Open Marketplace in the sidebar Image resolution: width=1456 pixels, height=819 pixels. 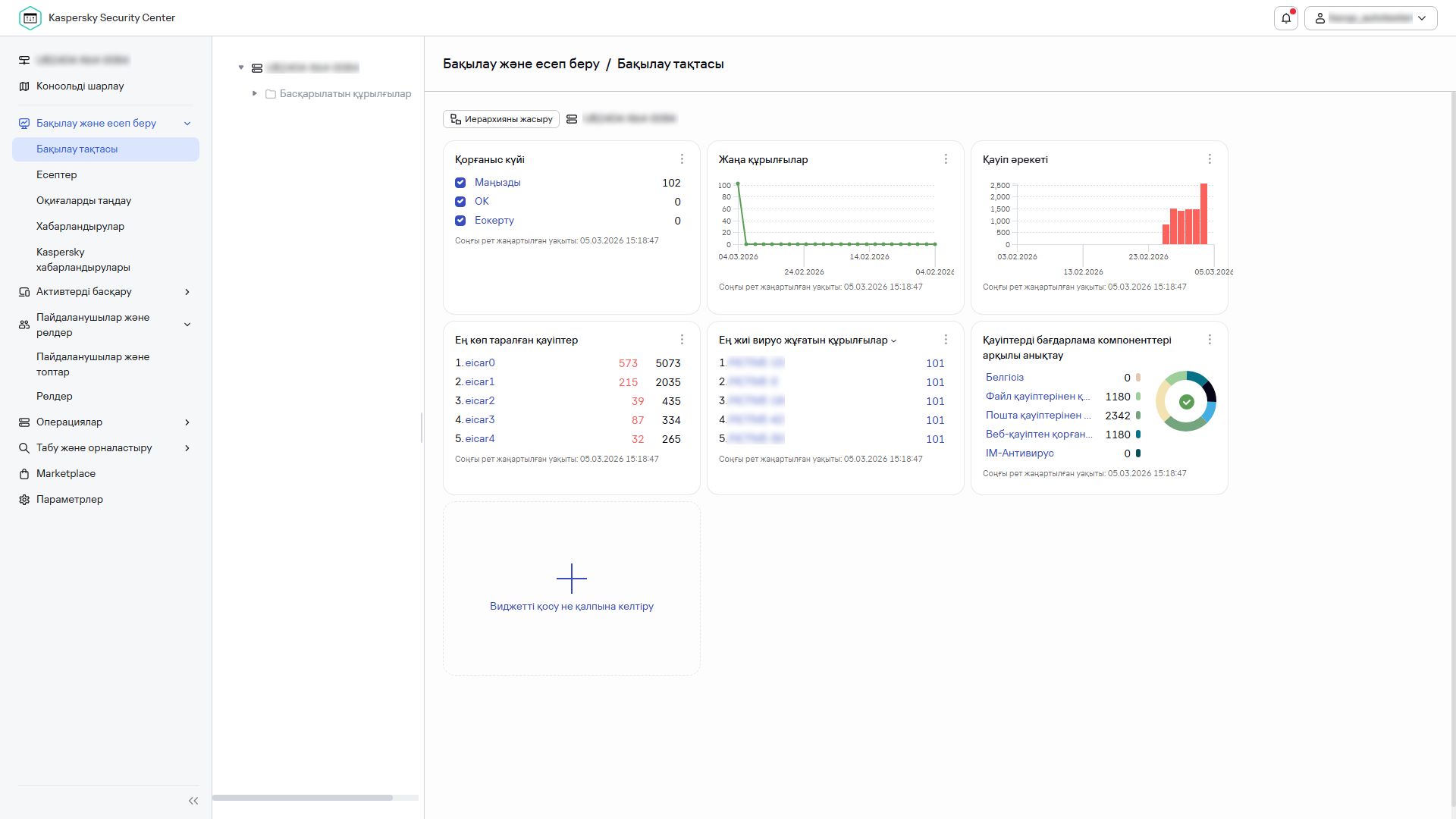click(66, 474)
